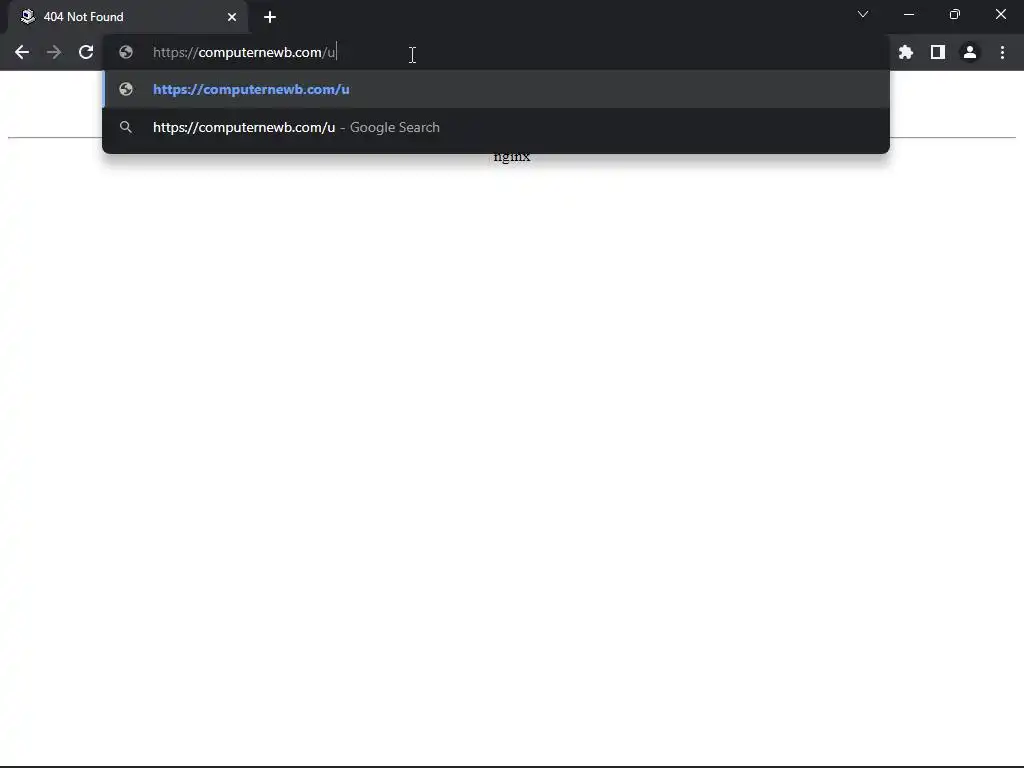This screenshot has height=768, width=1024.
Task: Reload the current page
Action: (x=86, y=52)
